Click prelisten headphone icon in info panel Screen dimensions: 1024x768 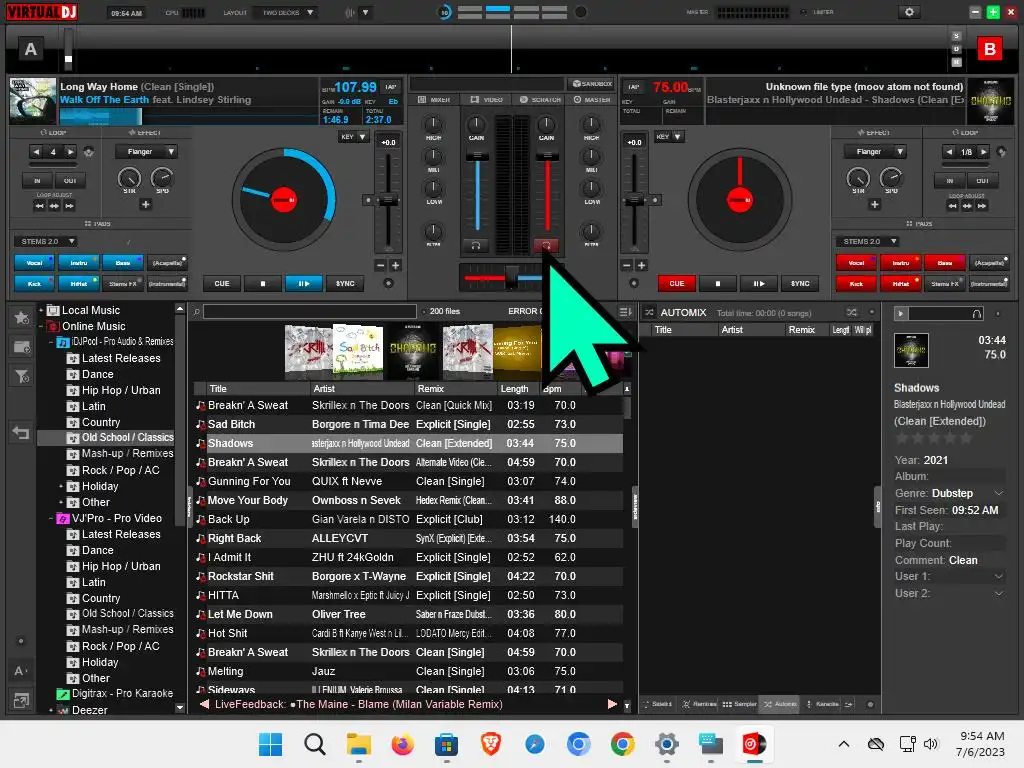[976, 313]
